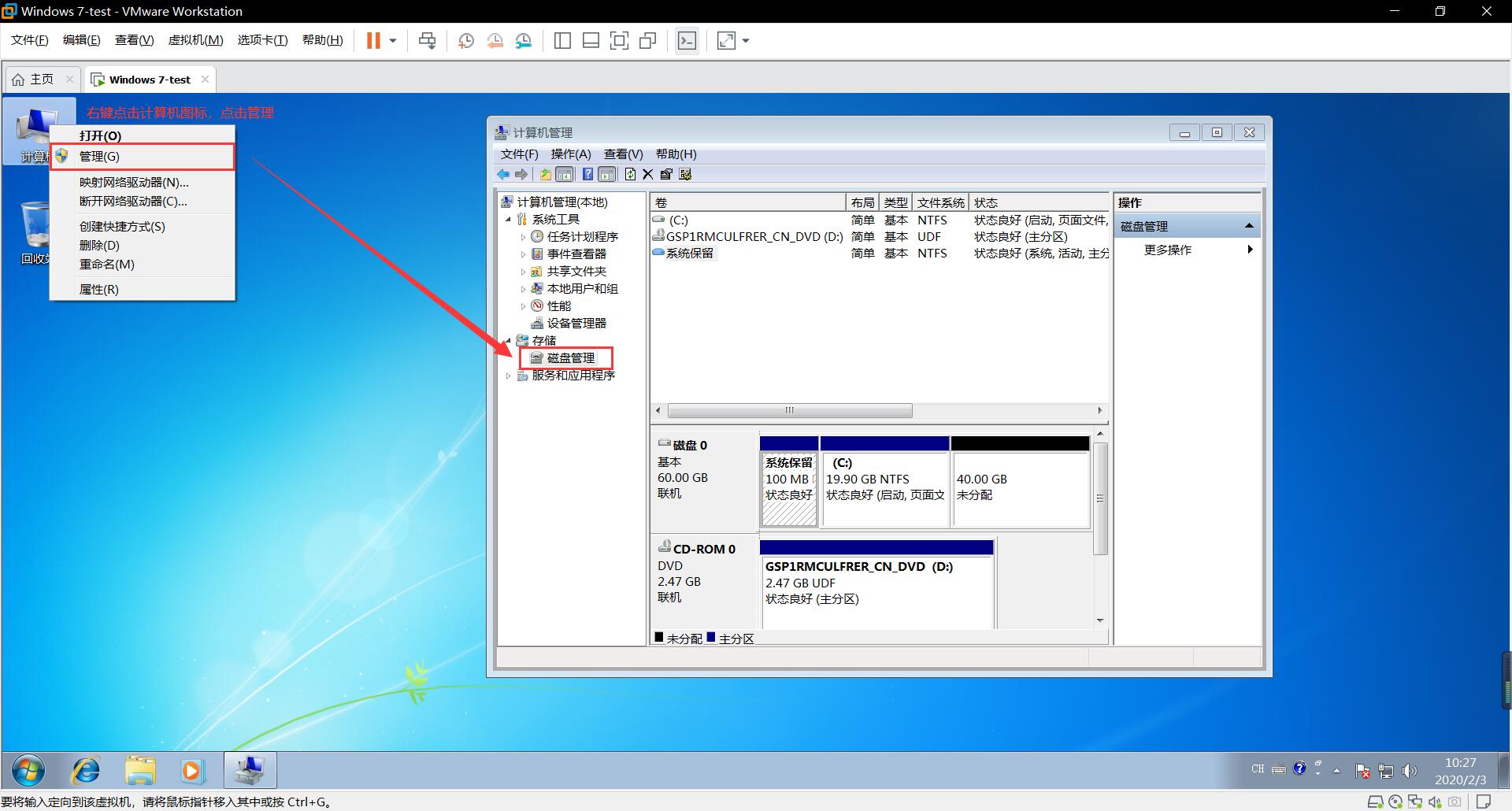
Task: Click the refresh icon in 计算机管理 toolbar
Action: tap(630, 174)
